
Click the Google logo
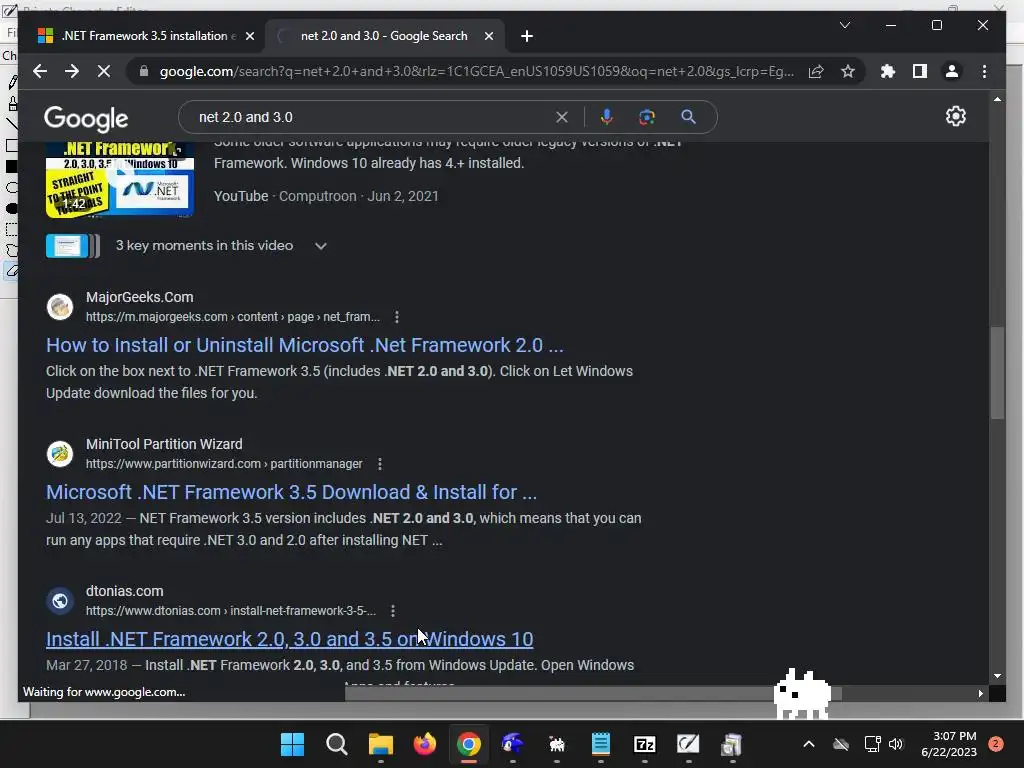coord(86,119)
